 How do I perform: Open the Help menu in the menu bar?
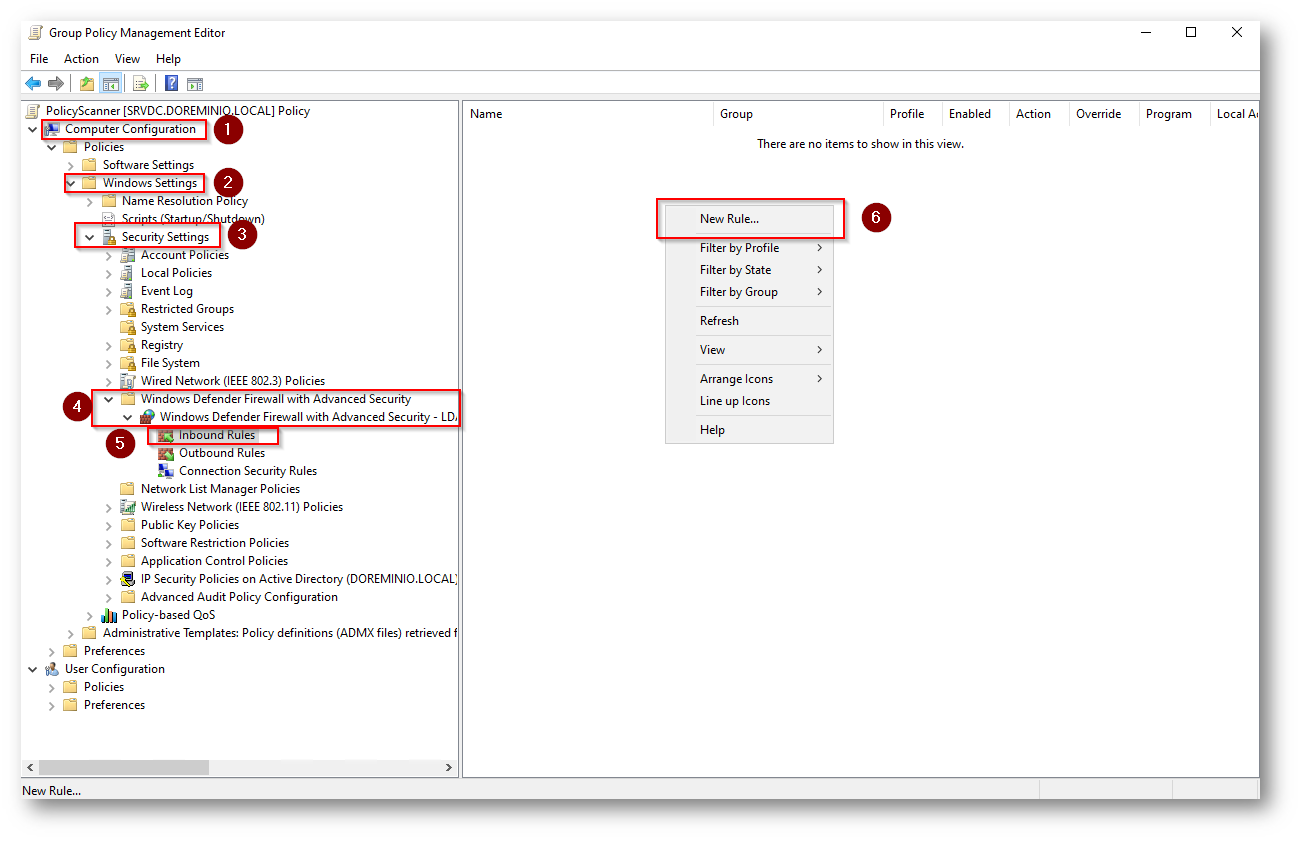point(169,59)
